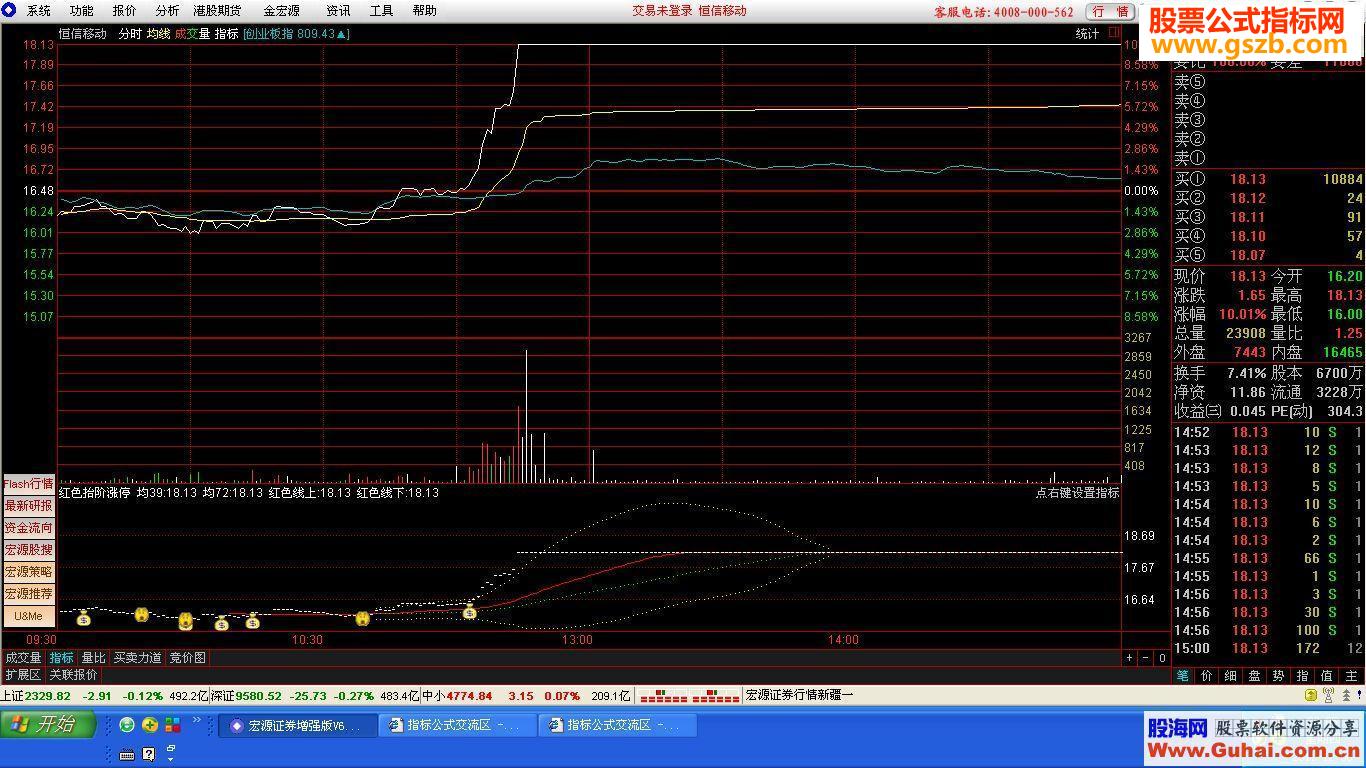Select the 笔 tab in quote panel

tap(1183, 676)
